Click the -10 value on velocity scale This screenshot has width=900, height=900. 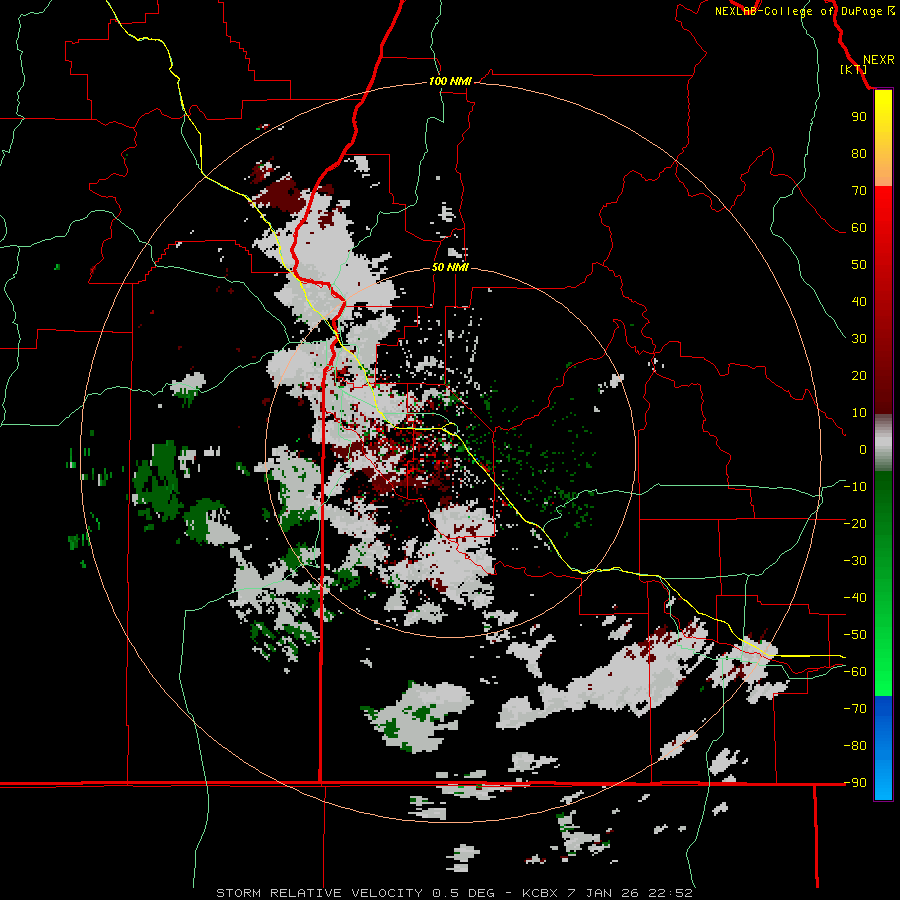coord(855,487)
